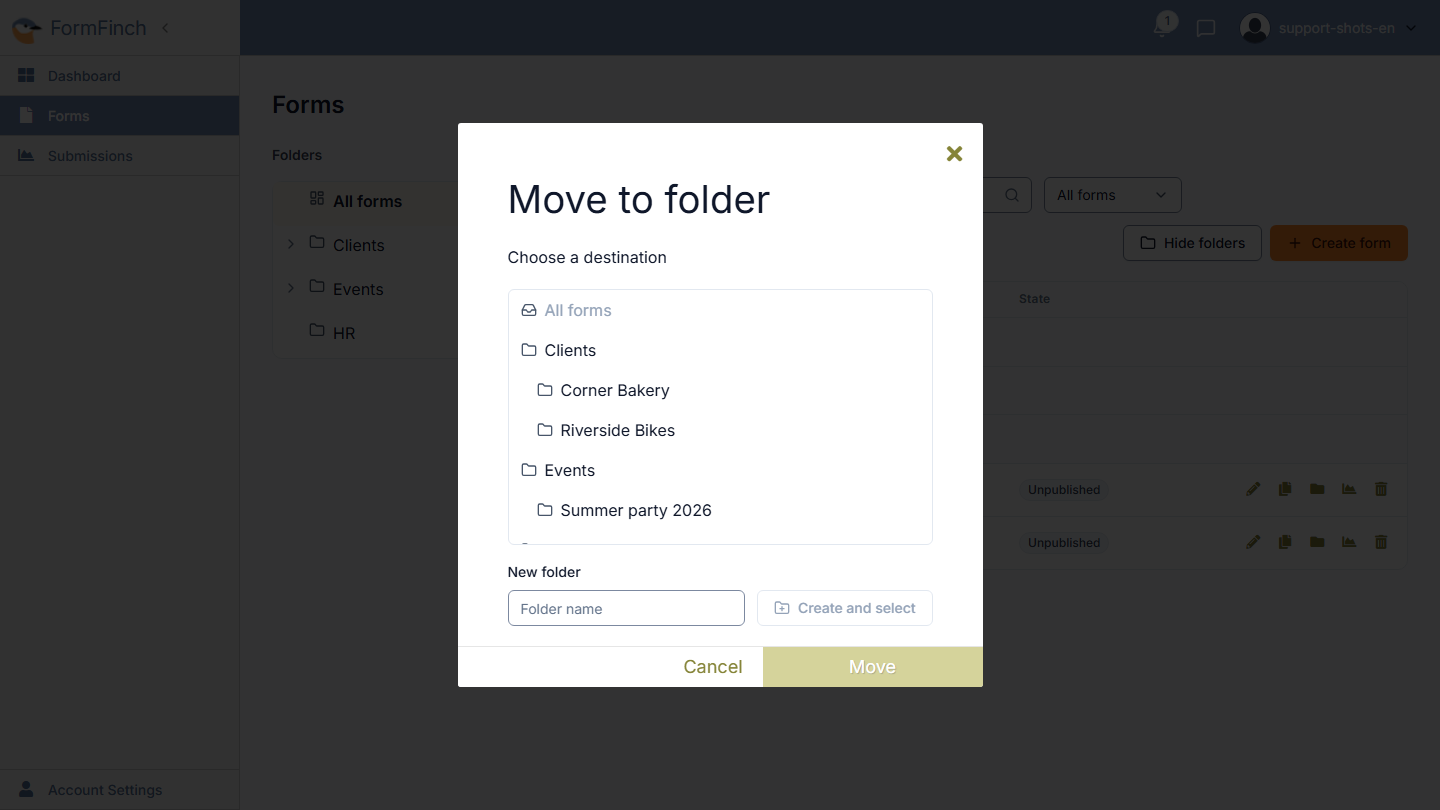
Task: Focus the Folder name input field
Action: click(626, 608)
